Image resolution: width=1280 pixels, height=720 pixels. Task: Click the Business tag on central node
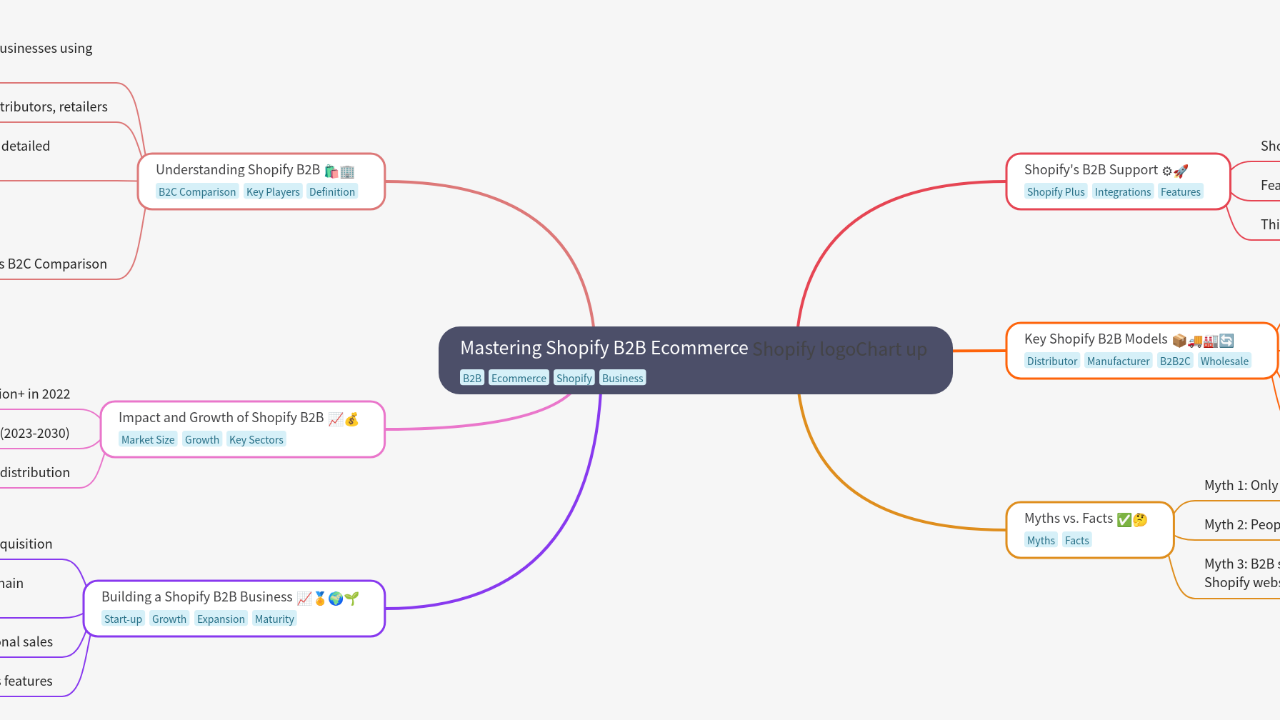(623, 378)
